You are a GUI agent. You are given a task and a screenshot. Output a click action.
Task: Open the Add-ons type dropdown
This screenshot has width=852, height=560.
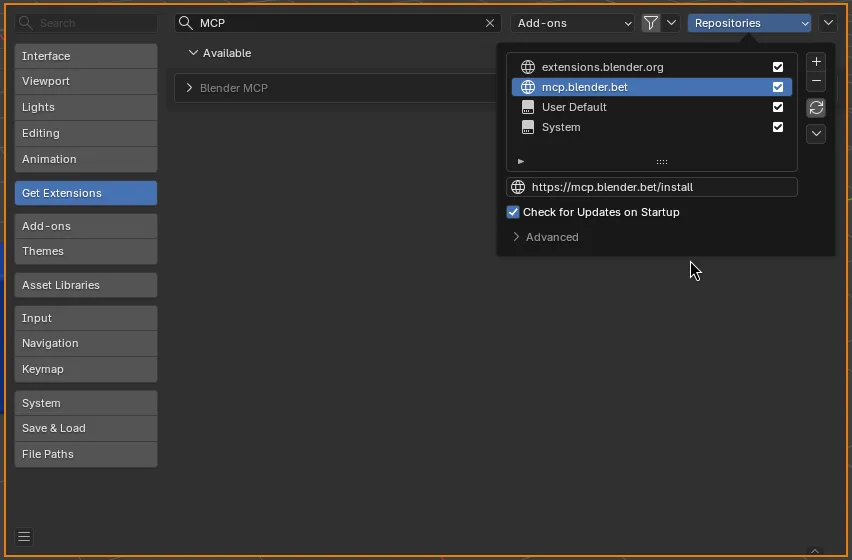point(572,23)
